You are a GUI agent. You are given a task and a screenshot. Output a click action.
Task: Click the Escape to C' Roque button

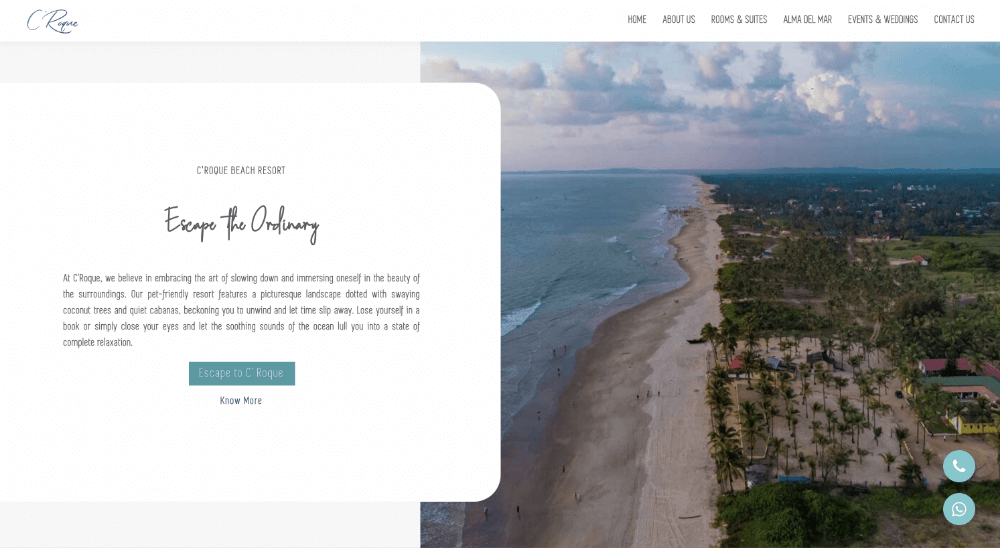click(x=242, y=373)
